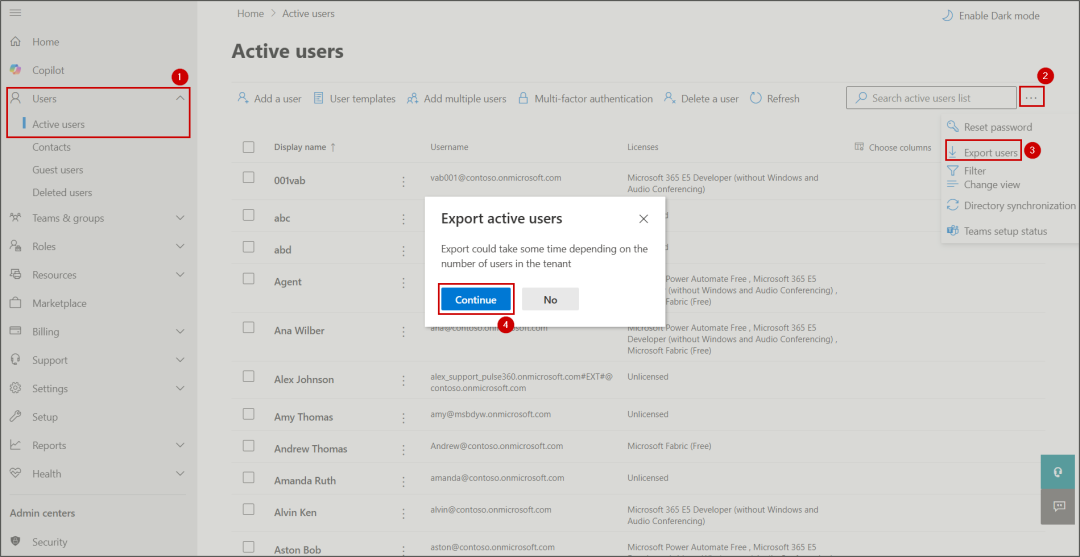
Task: Choose Export users option
Action: tap(983, 152)
